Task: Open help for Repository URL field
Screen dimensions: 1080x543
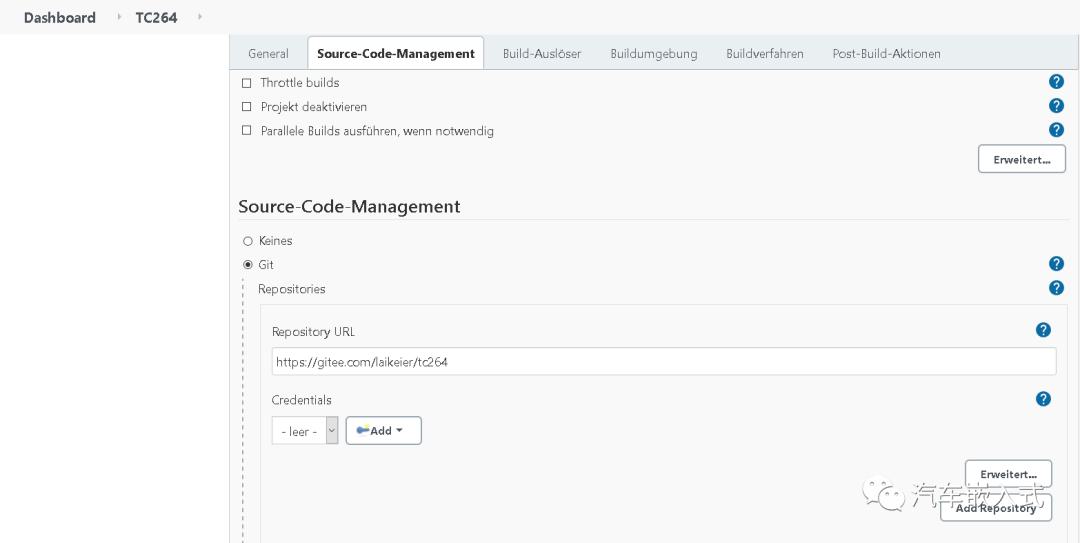Action: pyautogui.click(x=1043, y=330)
